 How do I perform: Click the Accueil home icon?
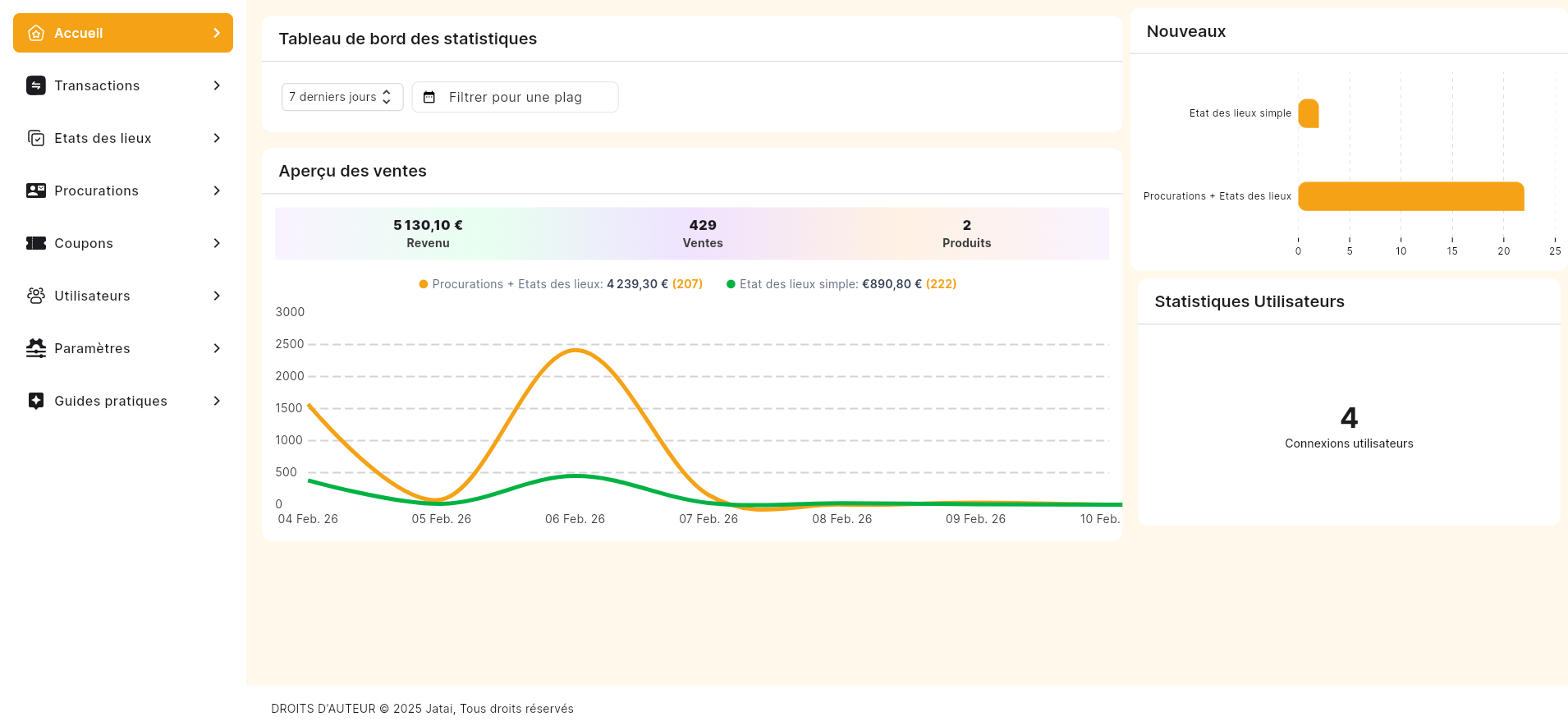point(36,33)
